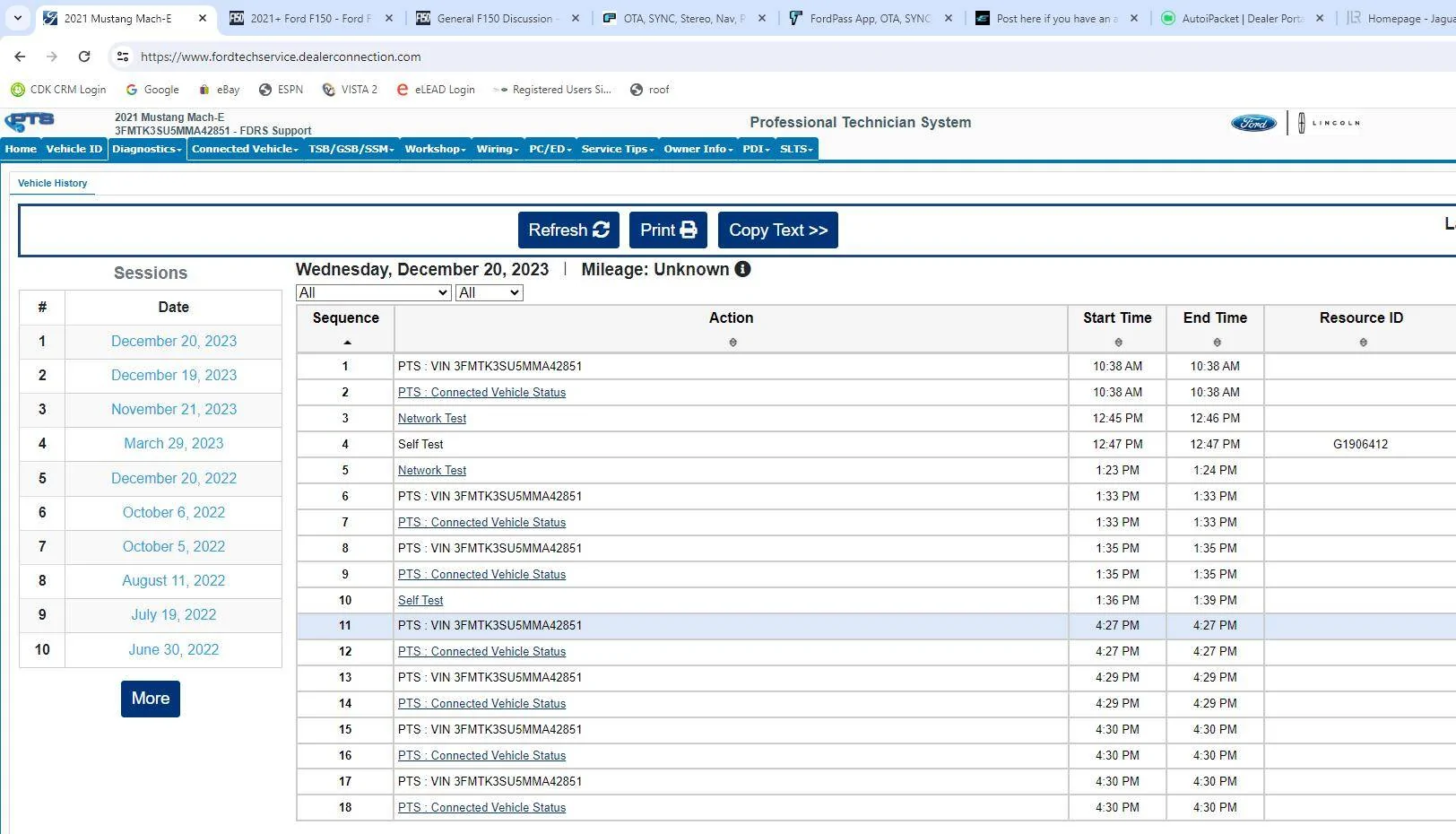This screenshot has width=1456, height=834.
Task: Click the mileage info icon
Action: [x=742, y=269]
